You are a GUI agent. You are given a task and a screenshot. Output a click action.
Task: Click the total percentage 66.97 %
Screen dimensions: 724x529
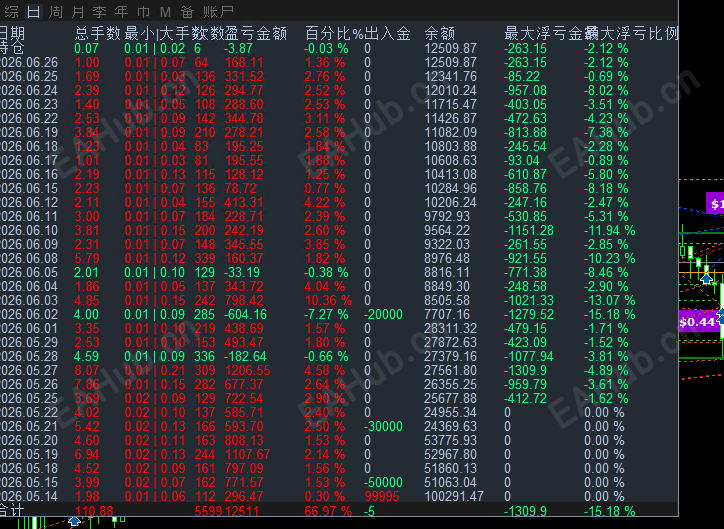(328, 511)
